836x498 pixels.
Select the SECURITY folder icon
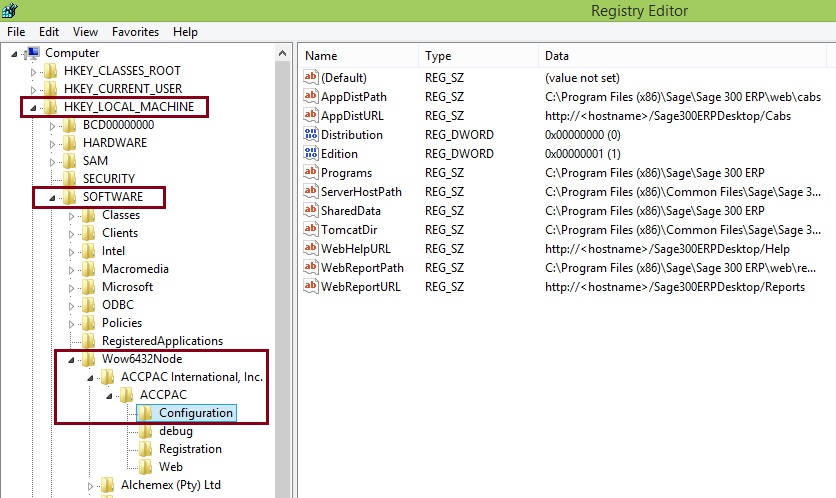pos(69,178)
